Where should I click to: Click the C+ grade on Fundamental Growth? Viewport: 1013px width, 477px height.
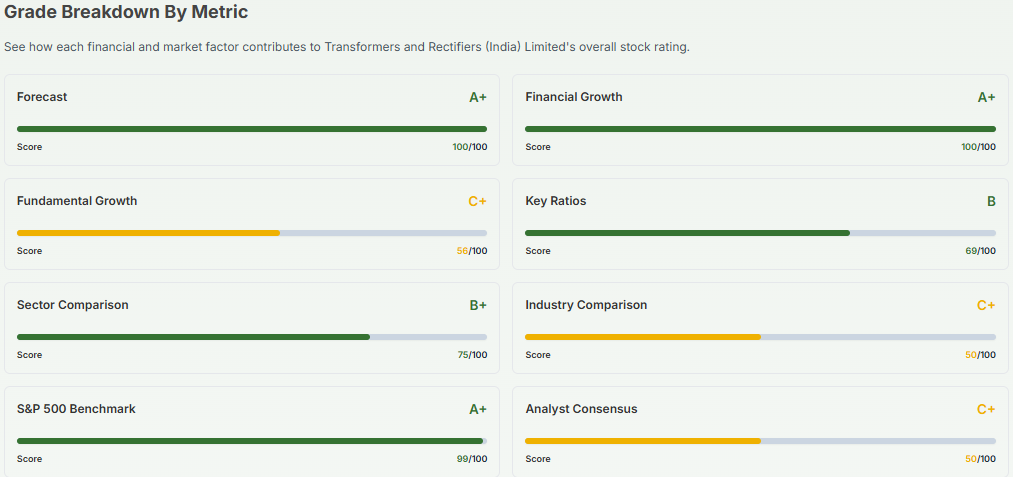click(477, 202)
